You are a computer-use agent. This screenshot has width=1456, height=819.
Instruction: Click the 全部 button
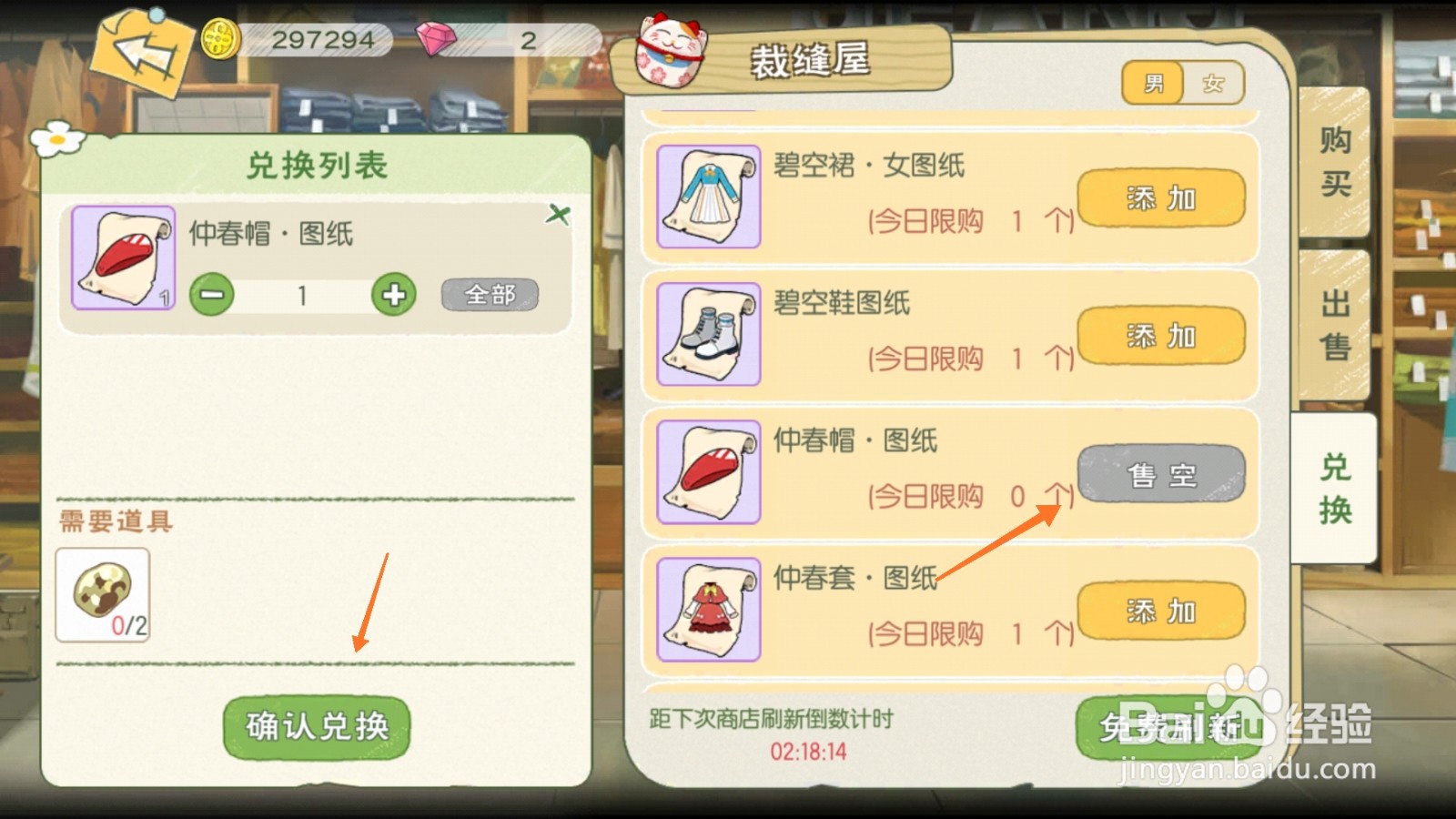click(490, 295)
